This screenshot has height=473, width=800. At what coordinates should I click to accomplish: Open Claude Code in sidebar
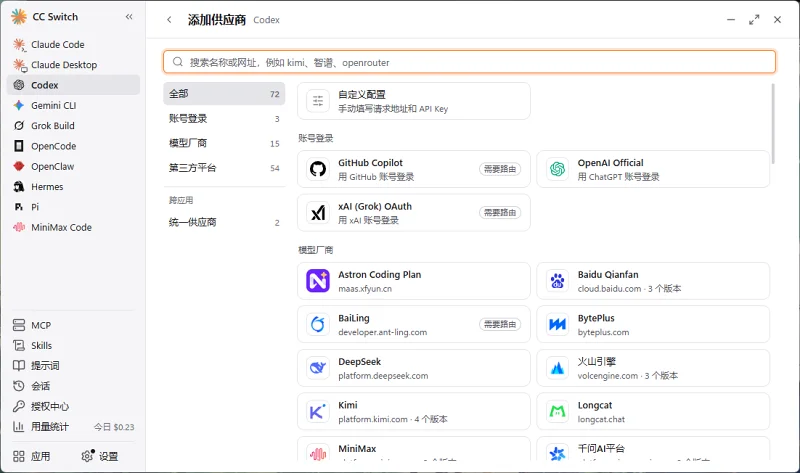click(73, 44)
